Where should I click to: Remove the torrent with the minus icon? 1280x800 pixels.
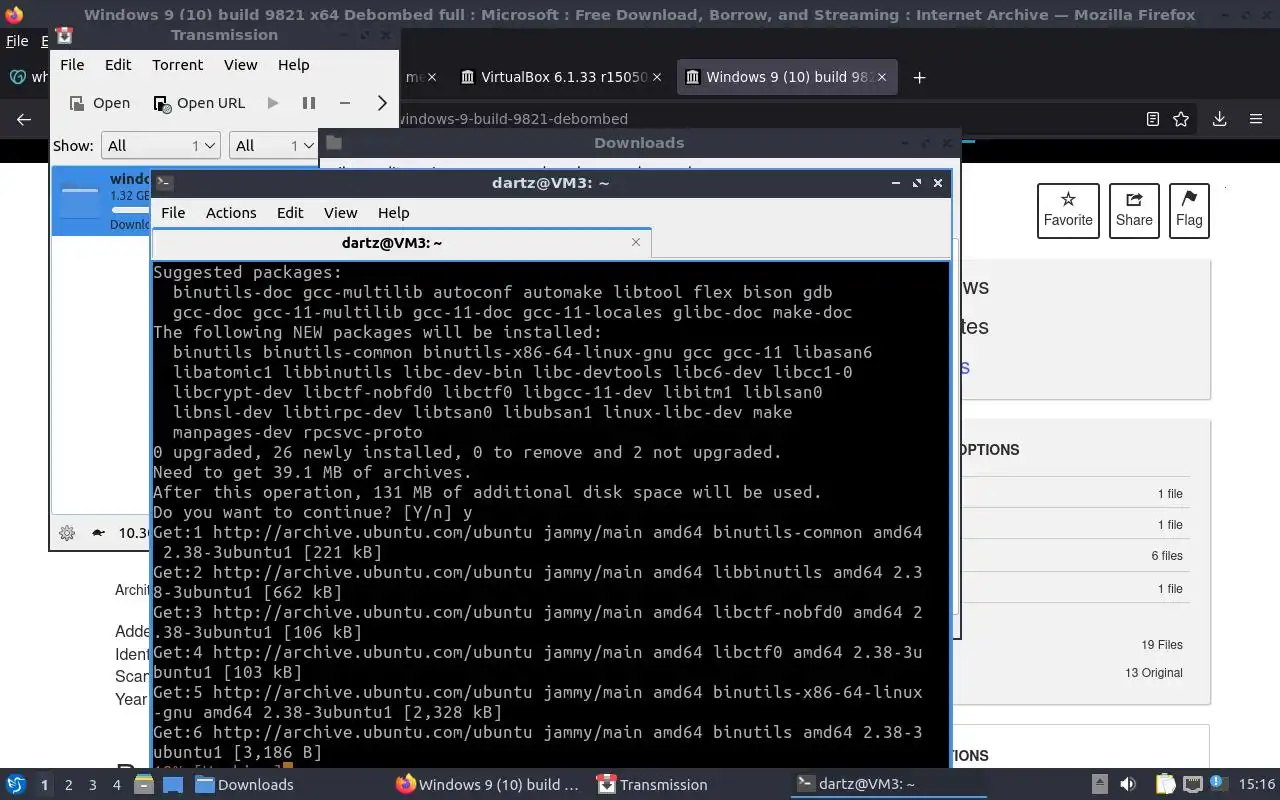coord(345,103)
